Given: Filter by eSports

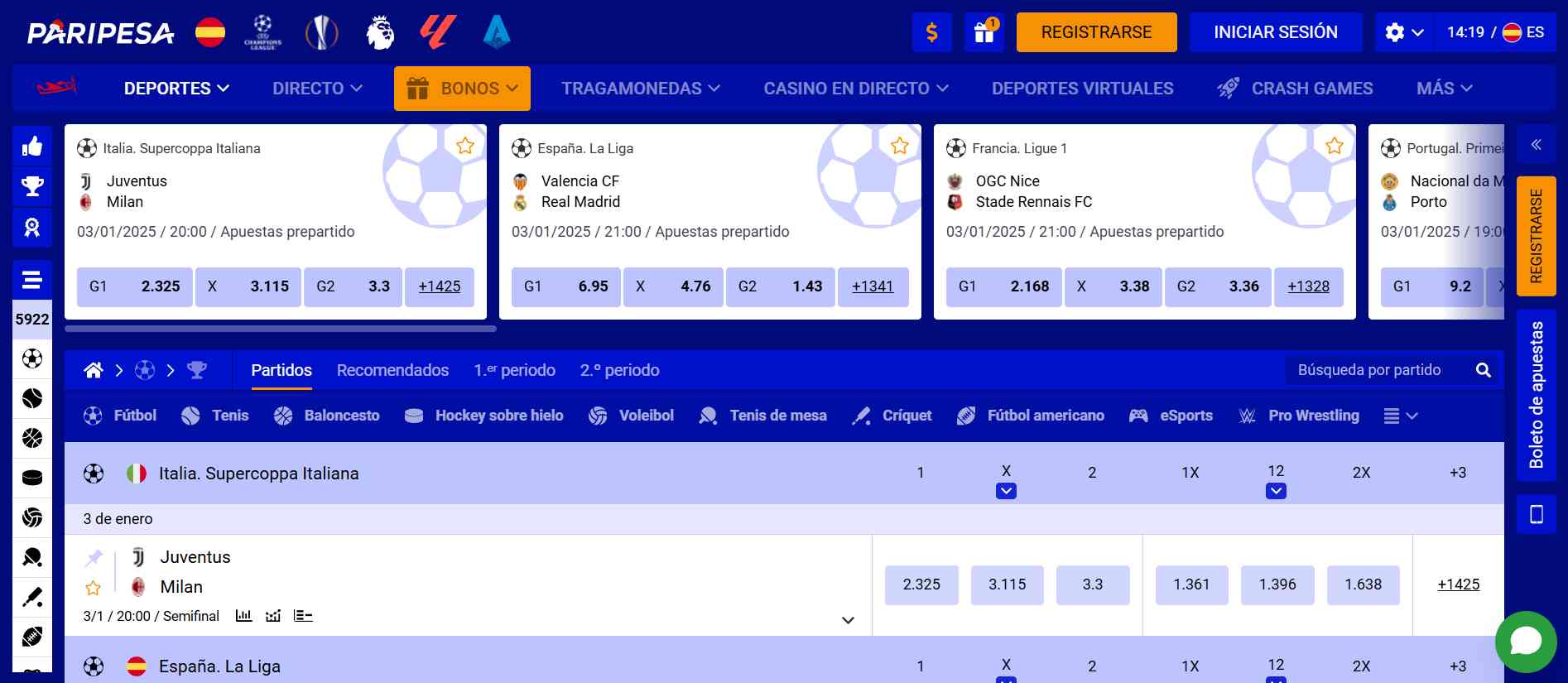Looking at the screenshot, I should click(1171, 416).
